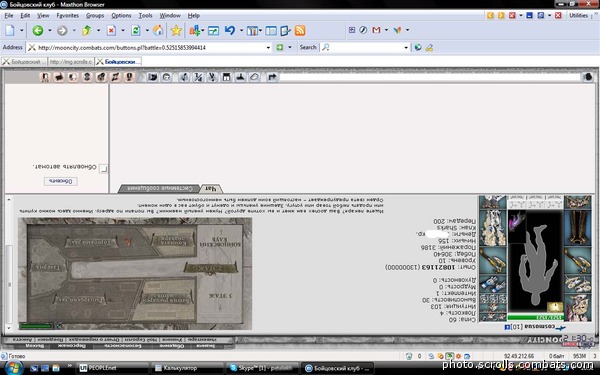Select the "Системные сообщения" tab
600x375 pixels.
(159, 188)
